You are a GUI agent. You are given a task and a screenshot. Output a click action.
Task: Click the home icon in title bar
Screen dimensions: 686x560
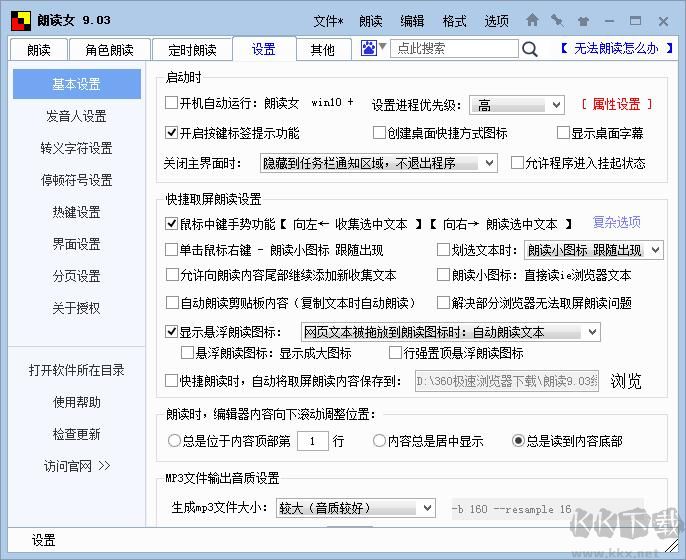(532, 20)
